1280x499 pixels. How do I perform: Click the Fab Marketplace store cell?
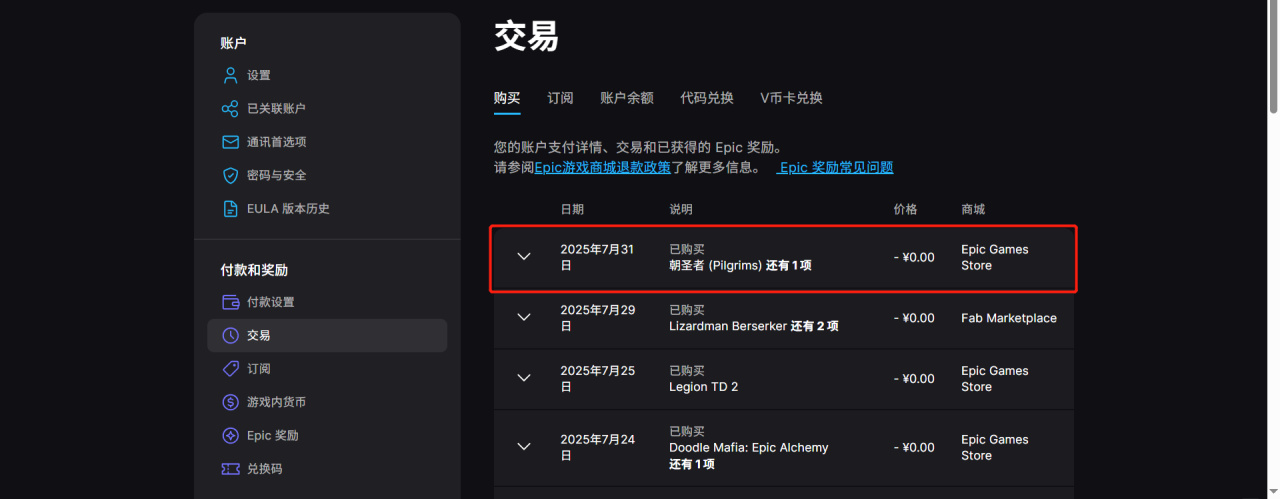1009,318
